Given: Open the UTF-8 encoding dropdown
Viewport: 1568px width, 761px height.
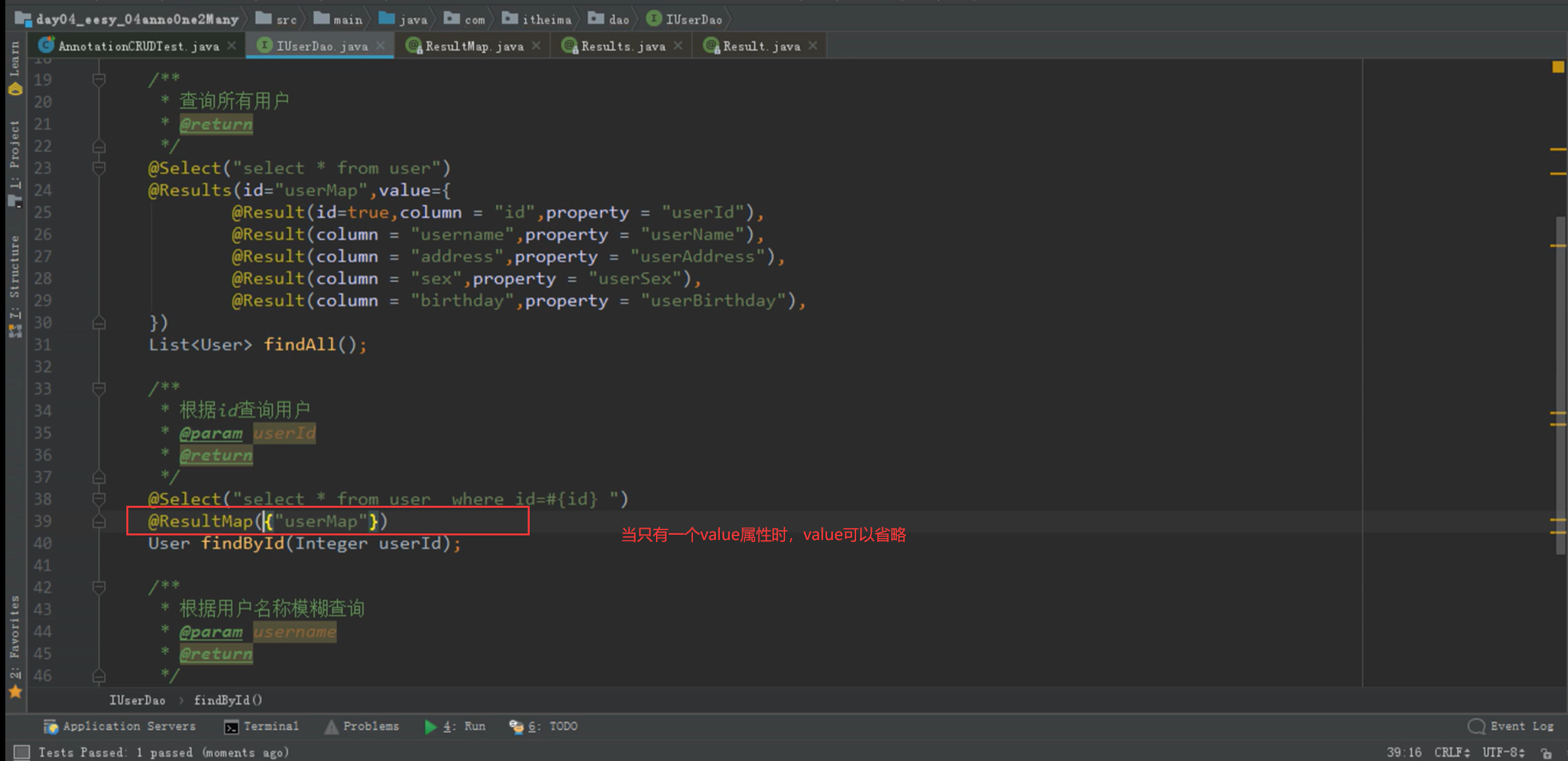Looking at the screenshot, I should [1503, 752].
